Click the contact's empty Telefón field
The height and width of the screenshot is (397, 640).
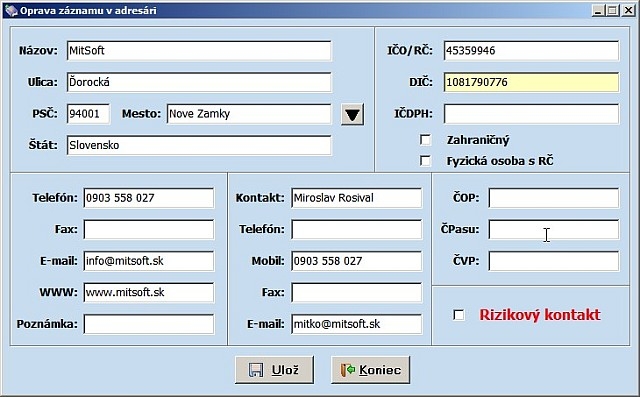(x=357, y=229)
